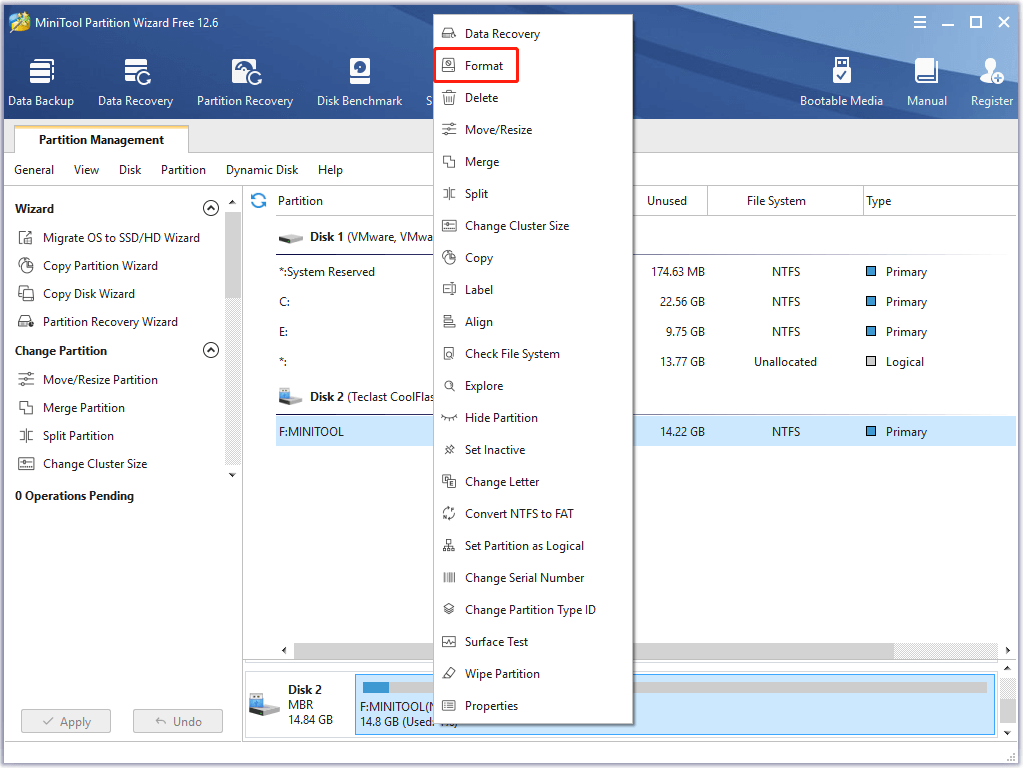Choose Explore from context menu

[533, 385]
